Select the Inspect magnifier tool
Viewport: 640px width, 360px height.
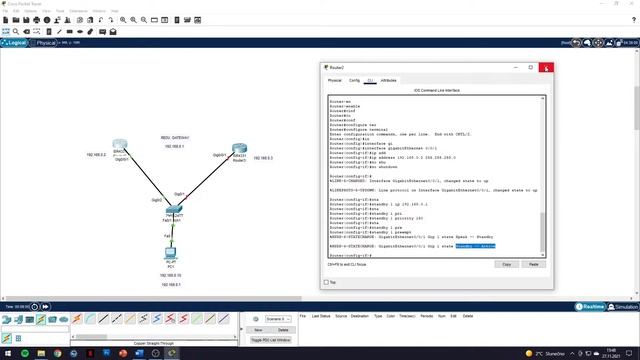tap(16, 31)
